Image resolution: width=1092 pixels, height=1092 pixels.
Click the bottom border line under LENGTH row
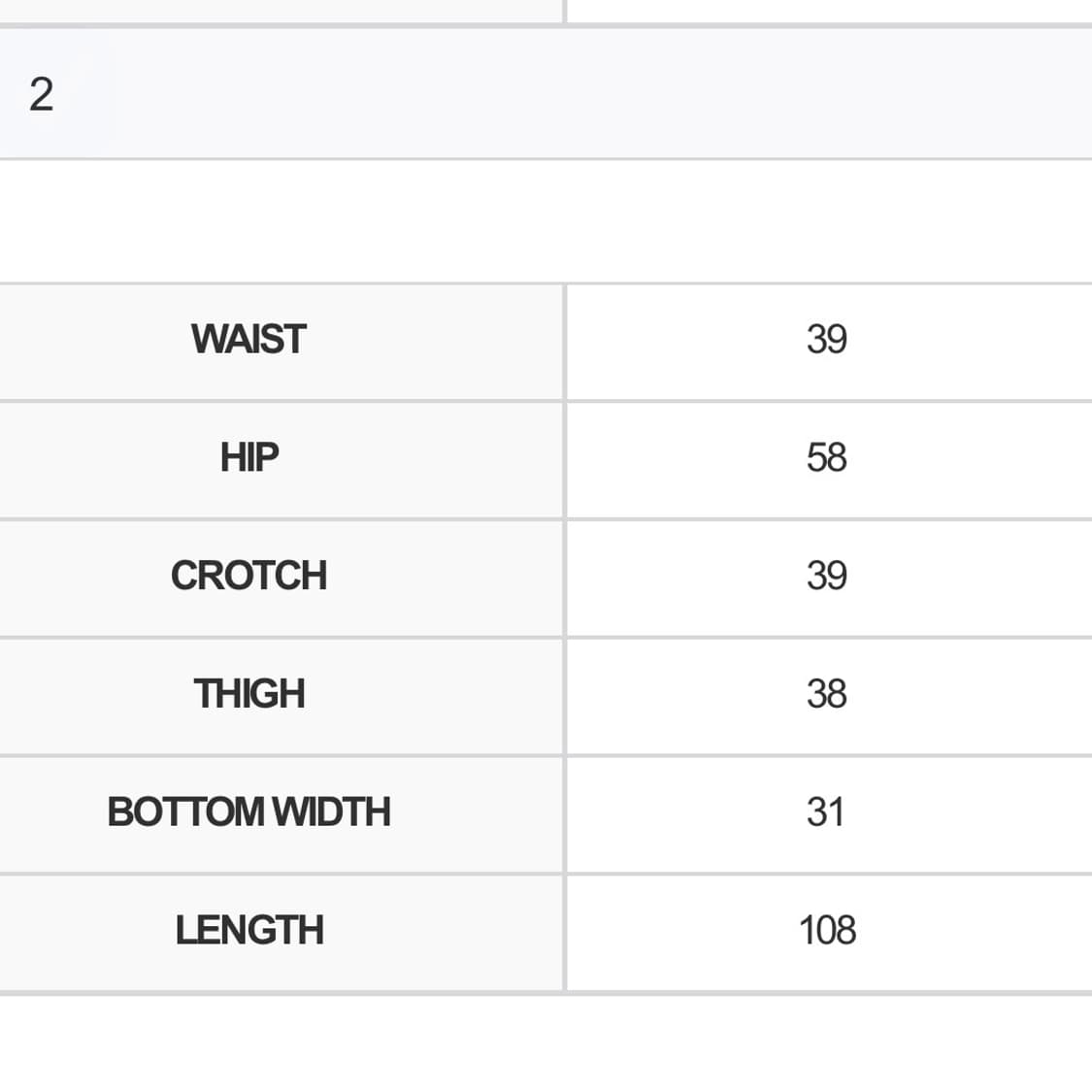[x=544, y=992]
